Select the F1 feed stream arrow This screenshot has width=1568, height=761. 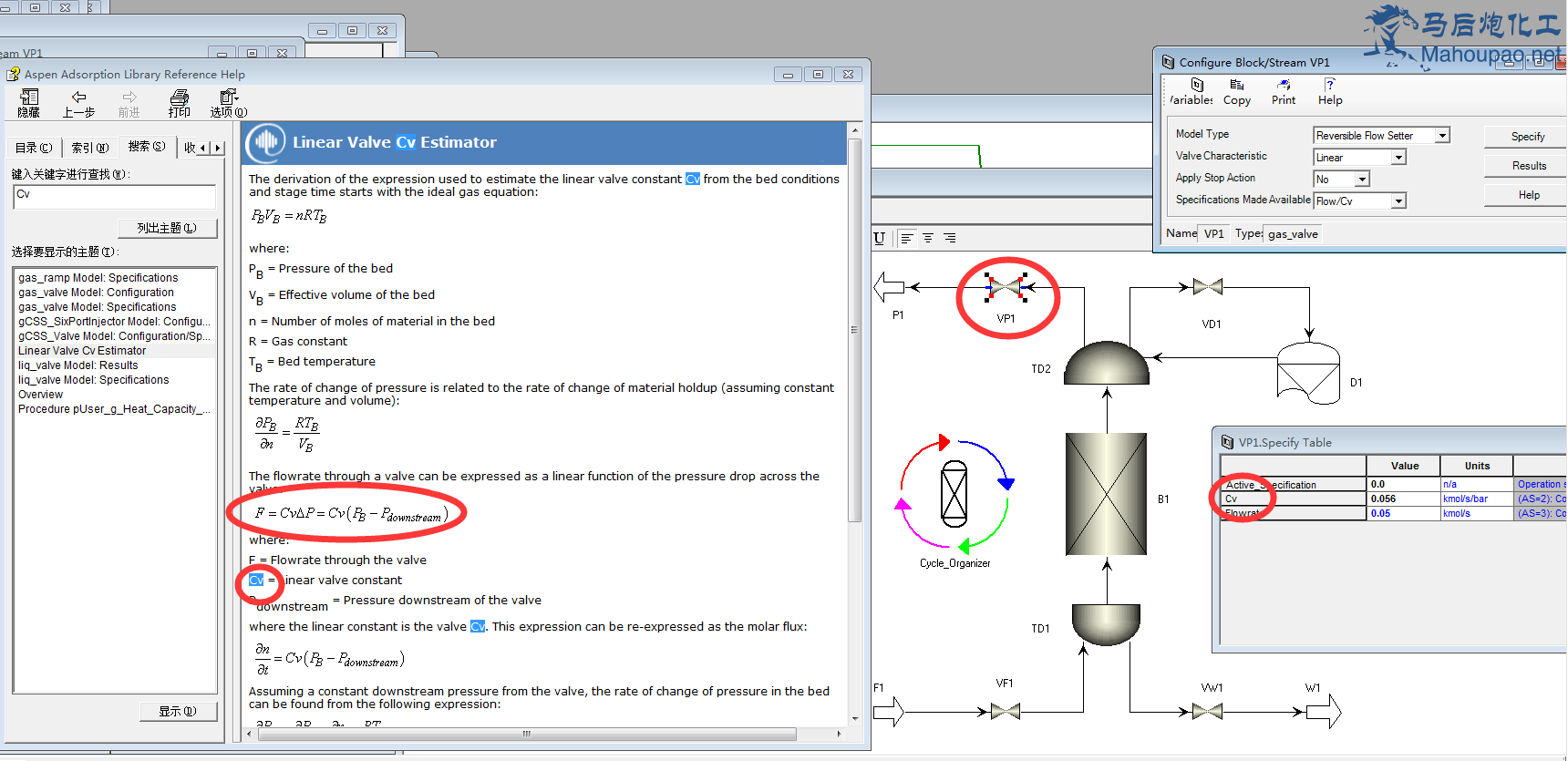[x=888, y=711]
